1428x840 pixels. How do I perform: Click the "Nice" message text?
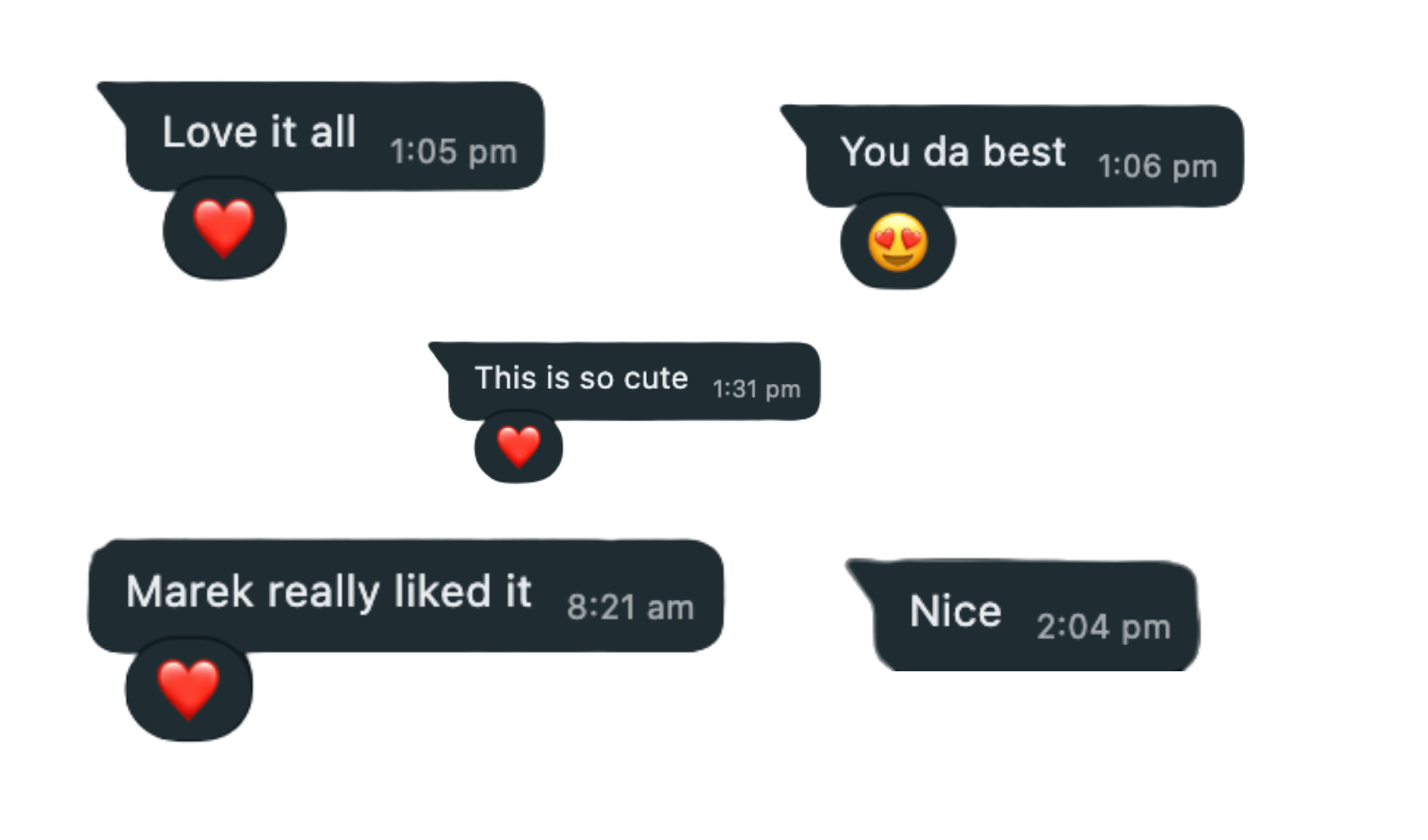coord(955,611)
